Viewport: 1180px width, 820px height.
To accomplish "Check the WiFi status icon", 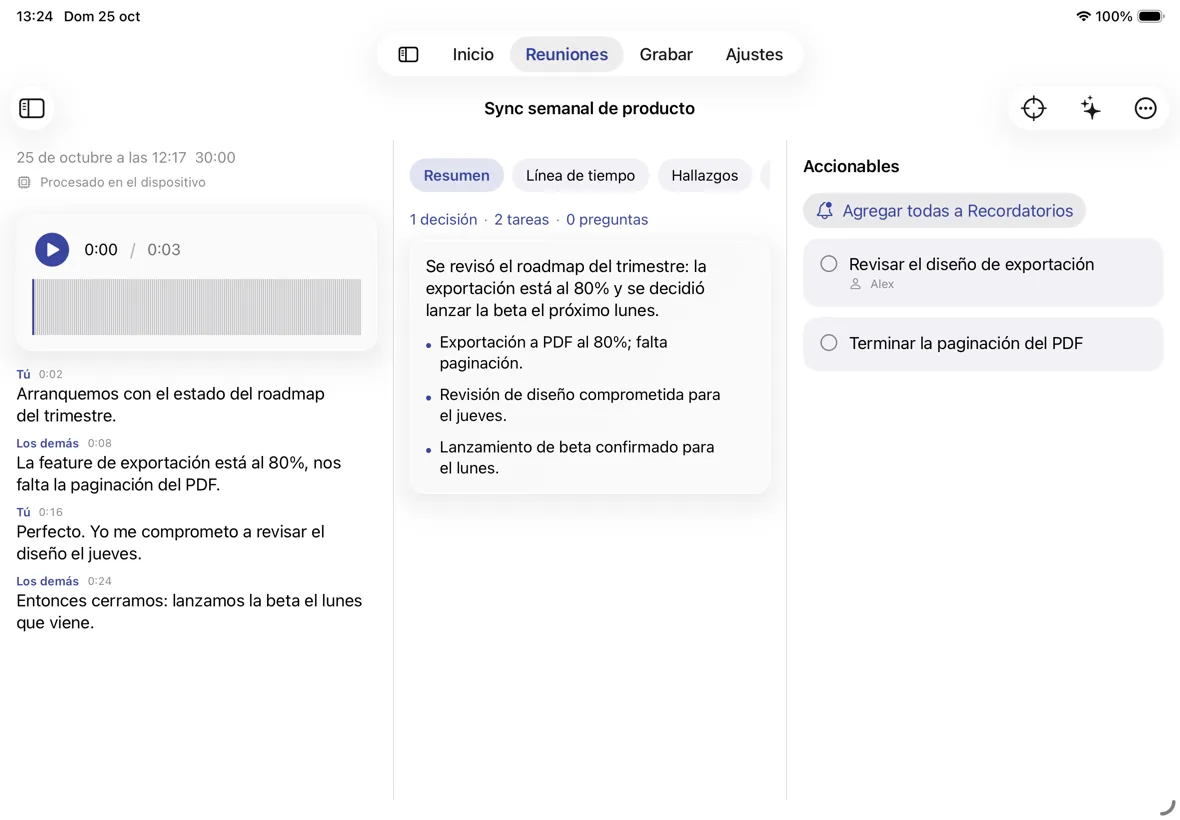I will (1083, 16).
